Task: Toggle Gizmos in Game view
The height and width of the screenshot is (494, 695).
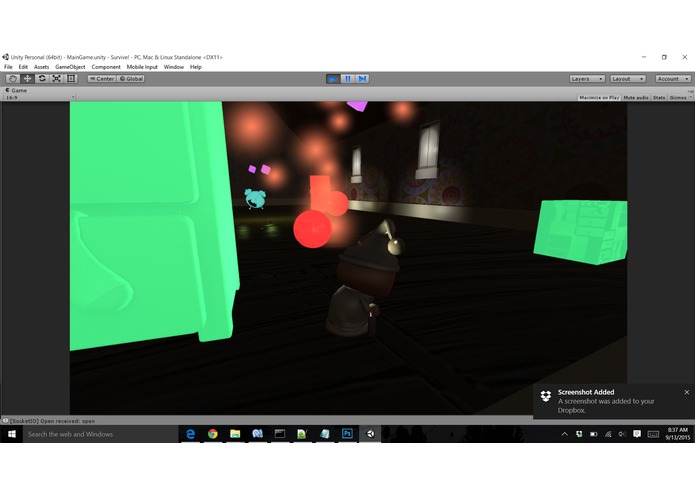Action: click(678, 97)
